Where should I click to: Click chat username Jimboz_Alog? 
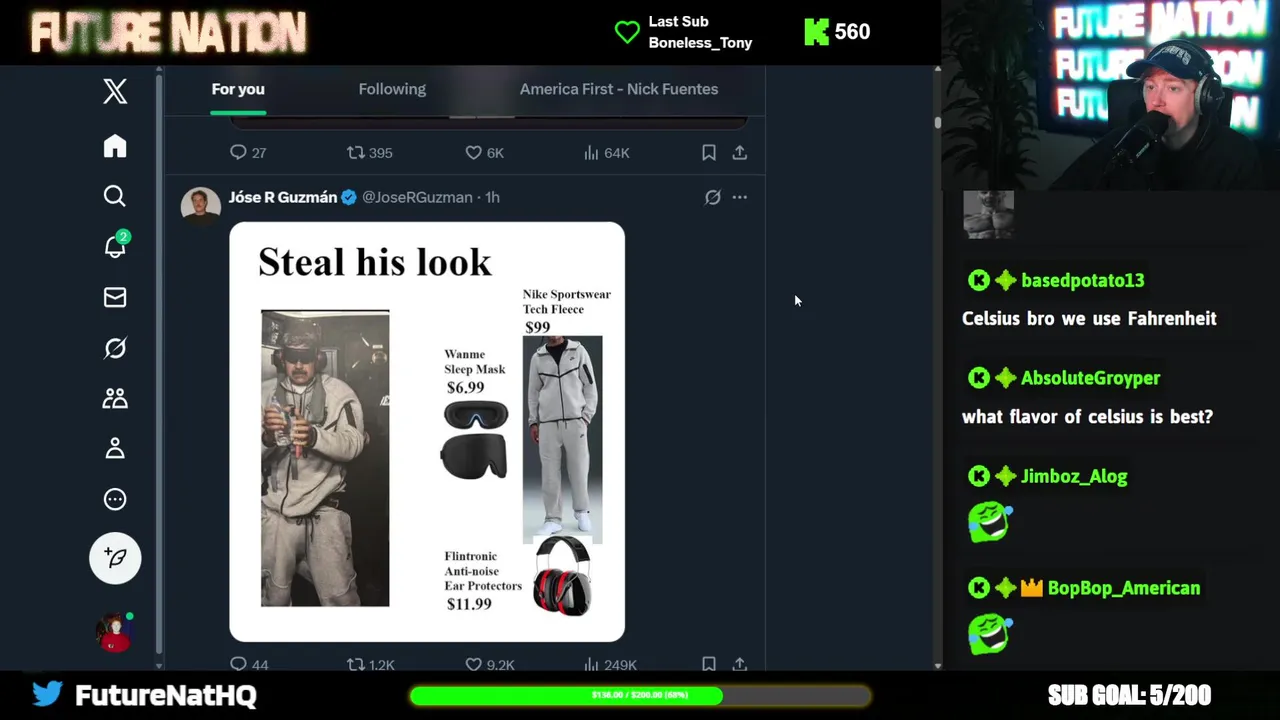coord(1074,476)
